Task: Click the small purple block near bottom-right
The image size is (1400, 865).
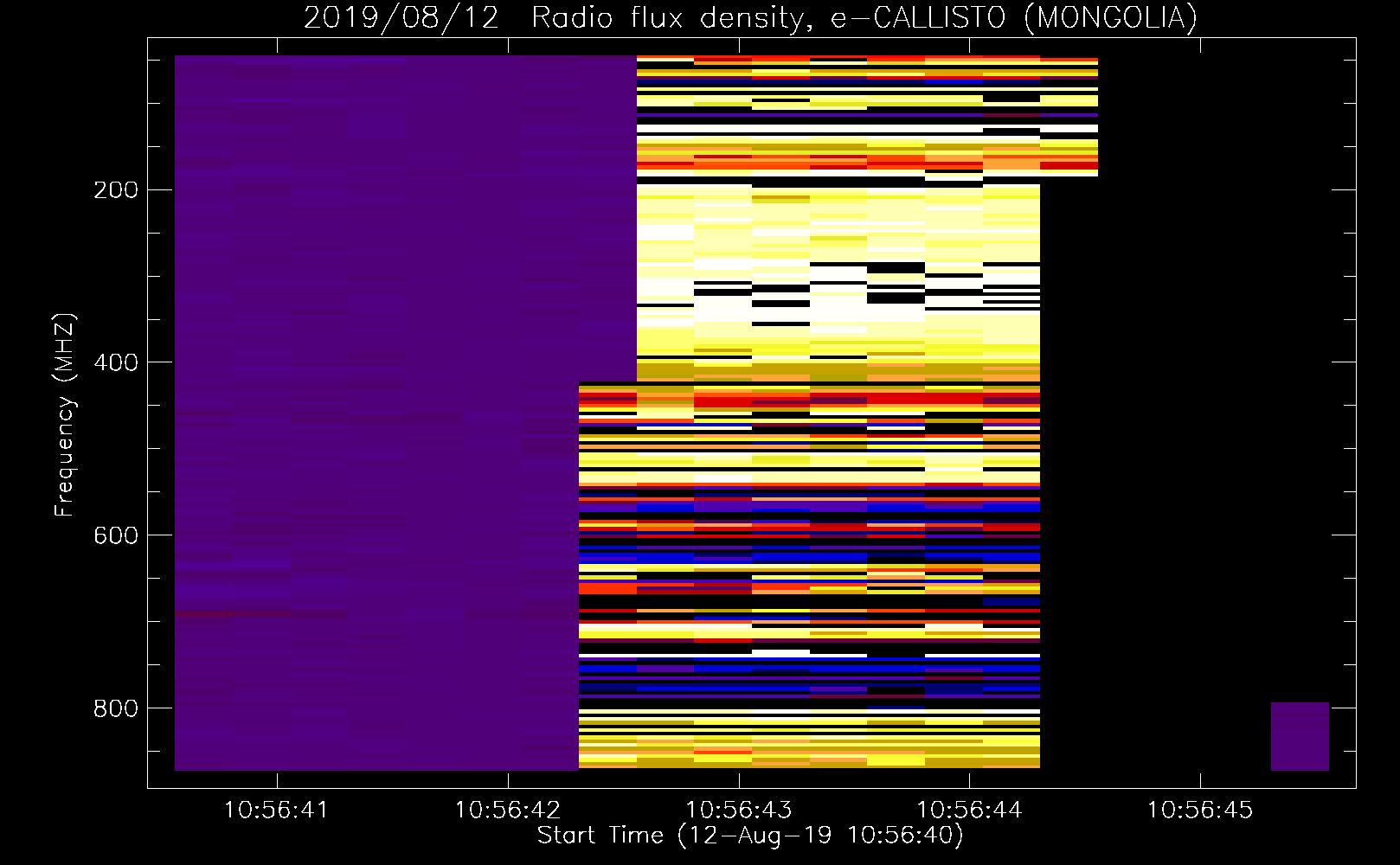Action: coord(1300,736)
